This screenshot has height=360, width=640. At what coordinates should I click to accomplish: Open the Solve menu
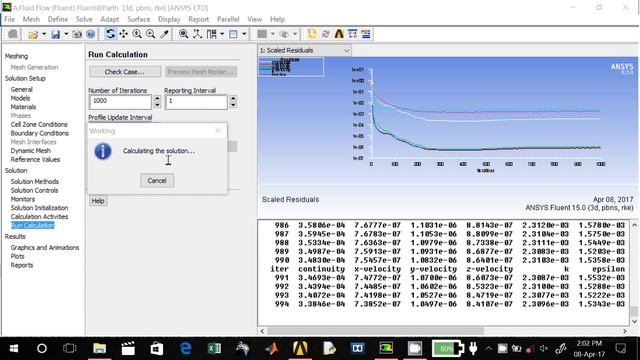pyautogui.click(x=84, y=19)
